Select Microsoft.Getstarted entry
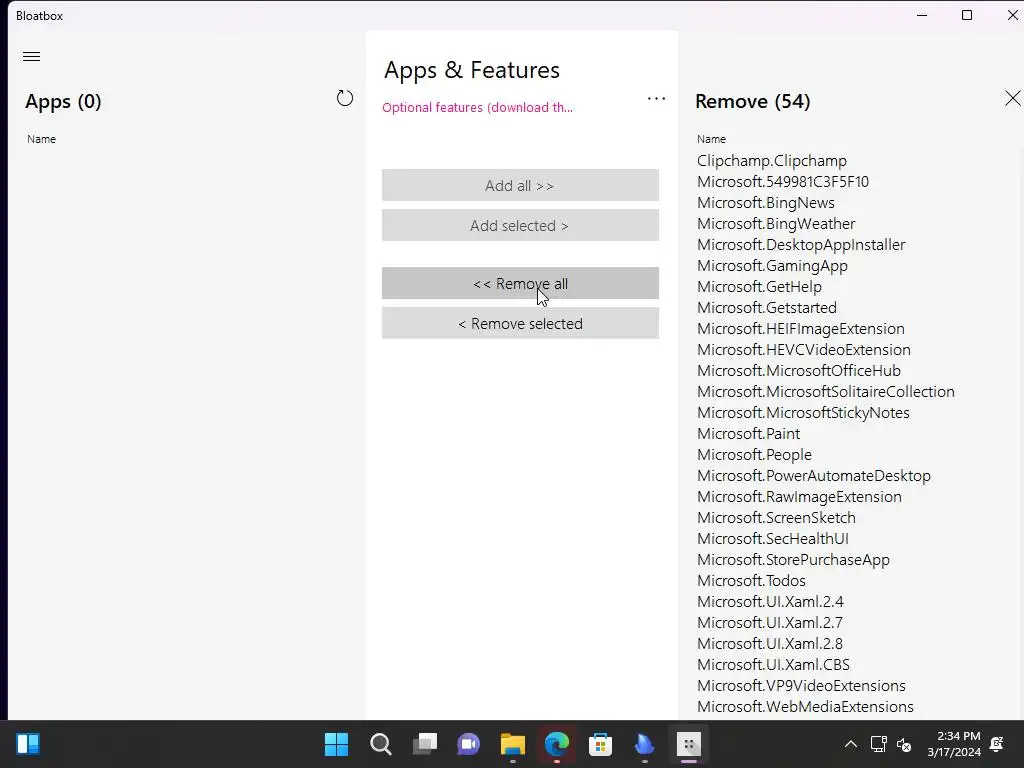 pos(766,308)
